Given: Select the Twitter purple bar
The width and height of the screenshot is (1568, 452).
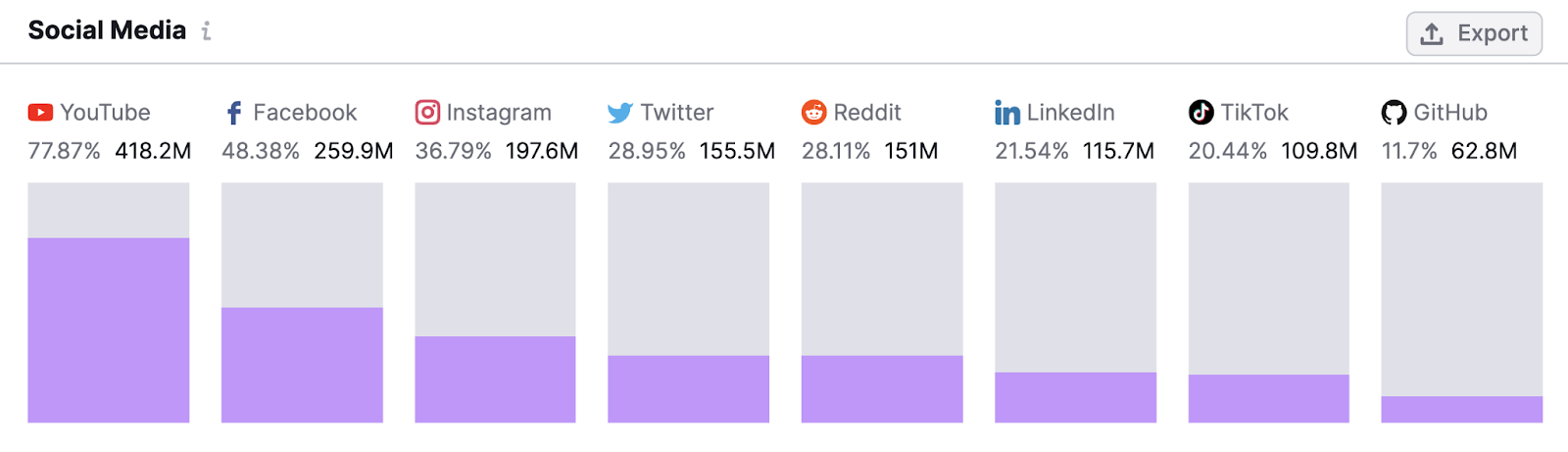Looking at the screenshot, I should 688,388.
